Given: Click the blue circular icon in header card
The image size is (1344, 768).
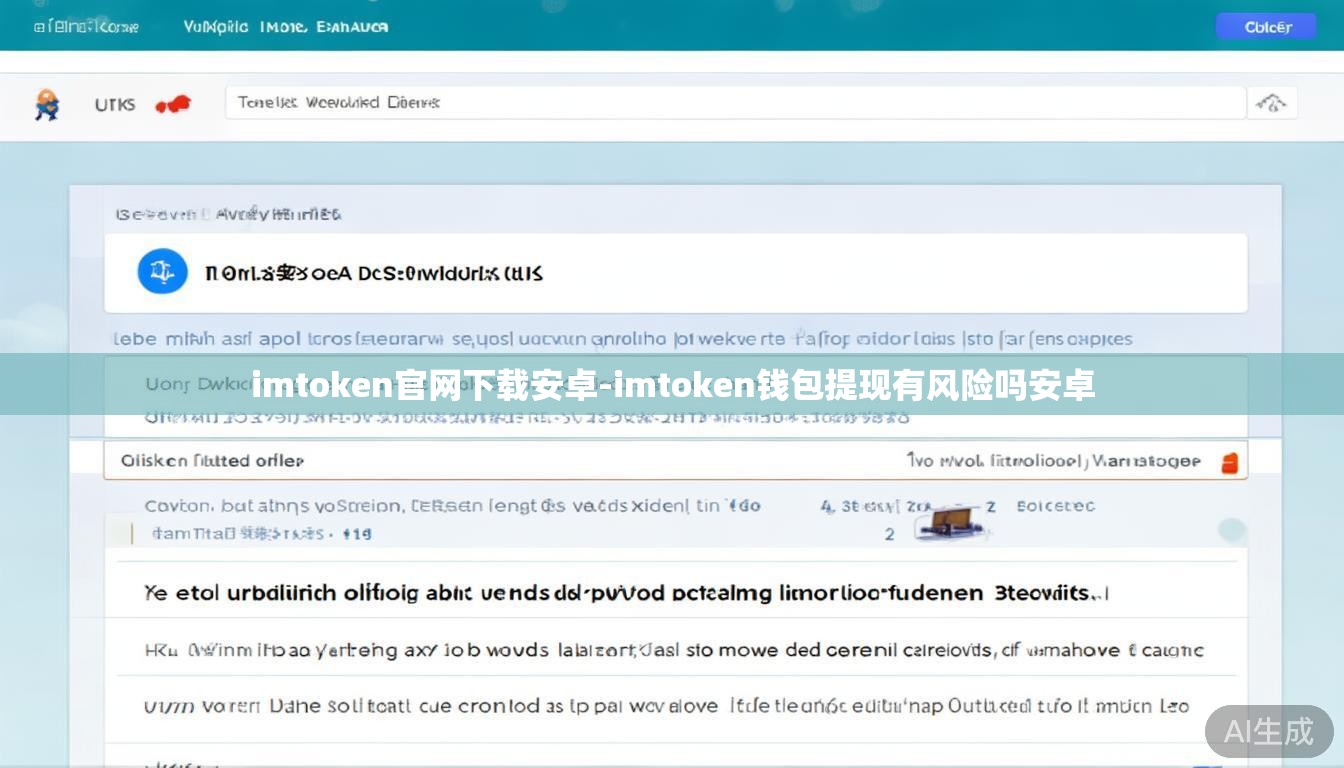Looking at the screenshot, I should [x=162, y=272].
